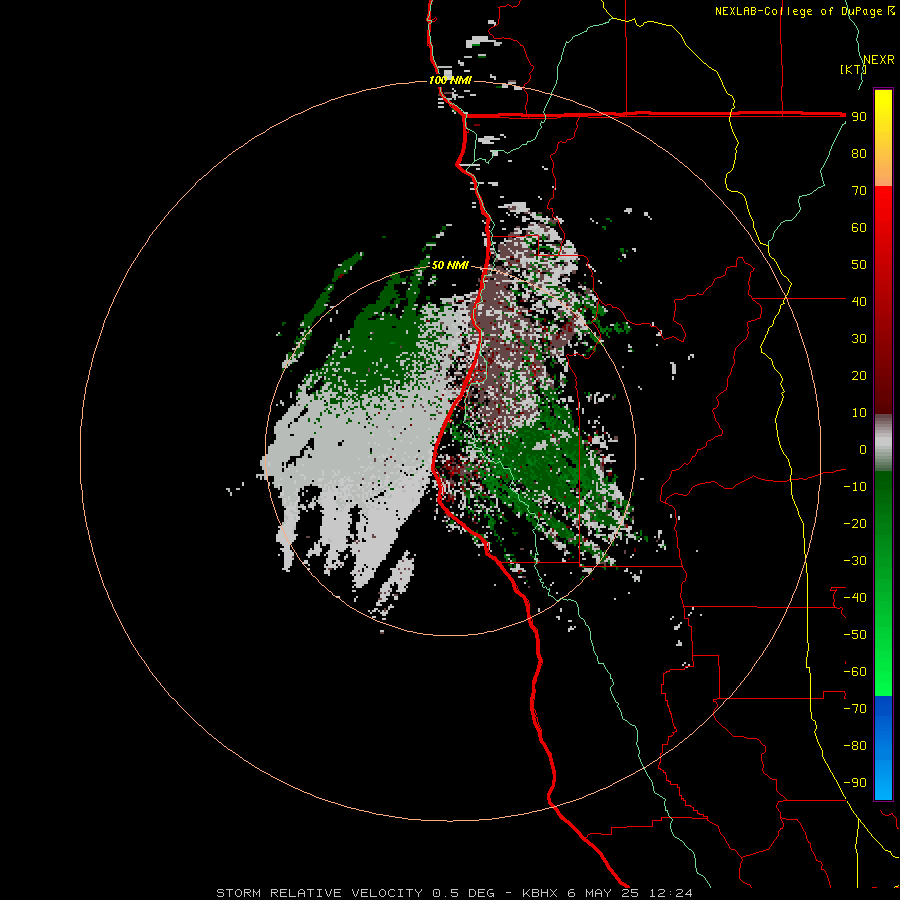900x900 pixels.
Task: Select the 50 value on velocity scale
Action: pyautogui.click(x=859, y=265)
